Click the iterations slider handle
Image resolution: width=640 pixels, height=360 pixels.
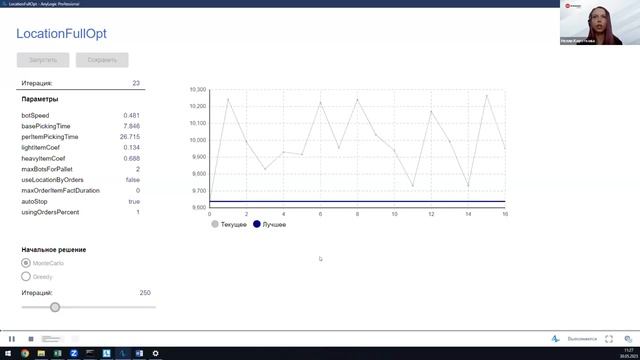(55, 307)
